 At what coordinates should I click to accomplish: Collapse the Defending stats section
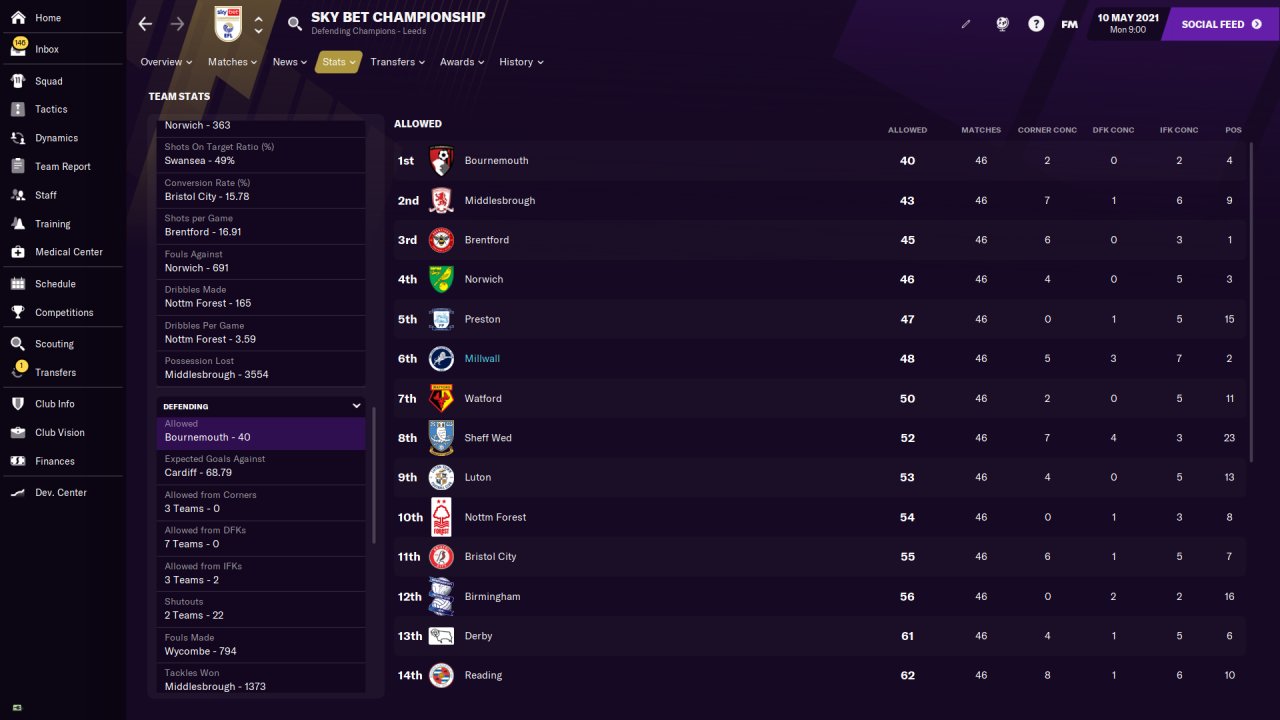(x=356, y=406)
